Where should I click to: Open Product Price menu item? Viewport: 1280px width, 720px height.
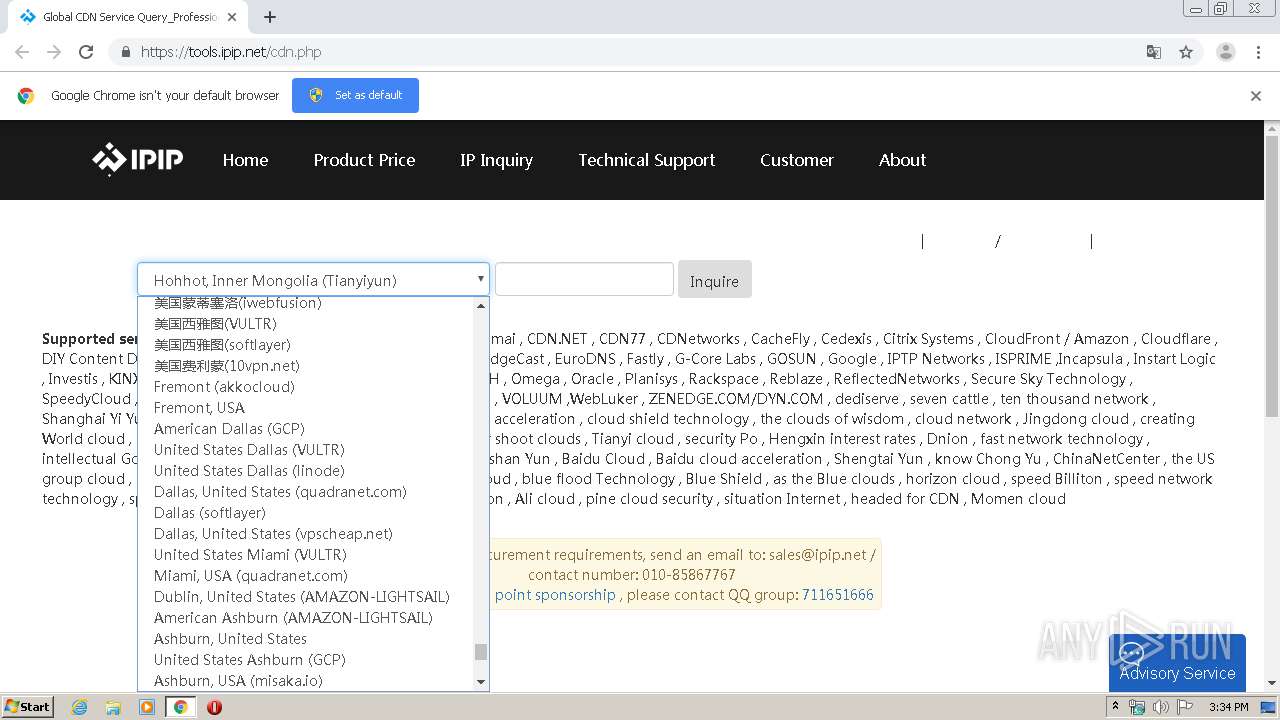[x=364, y=160]
